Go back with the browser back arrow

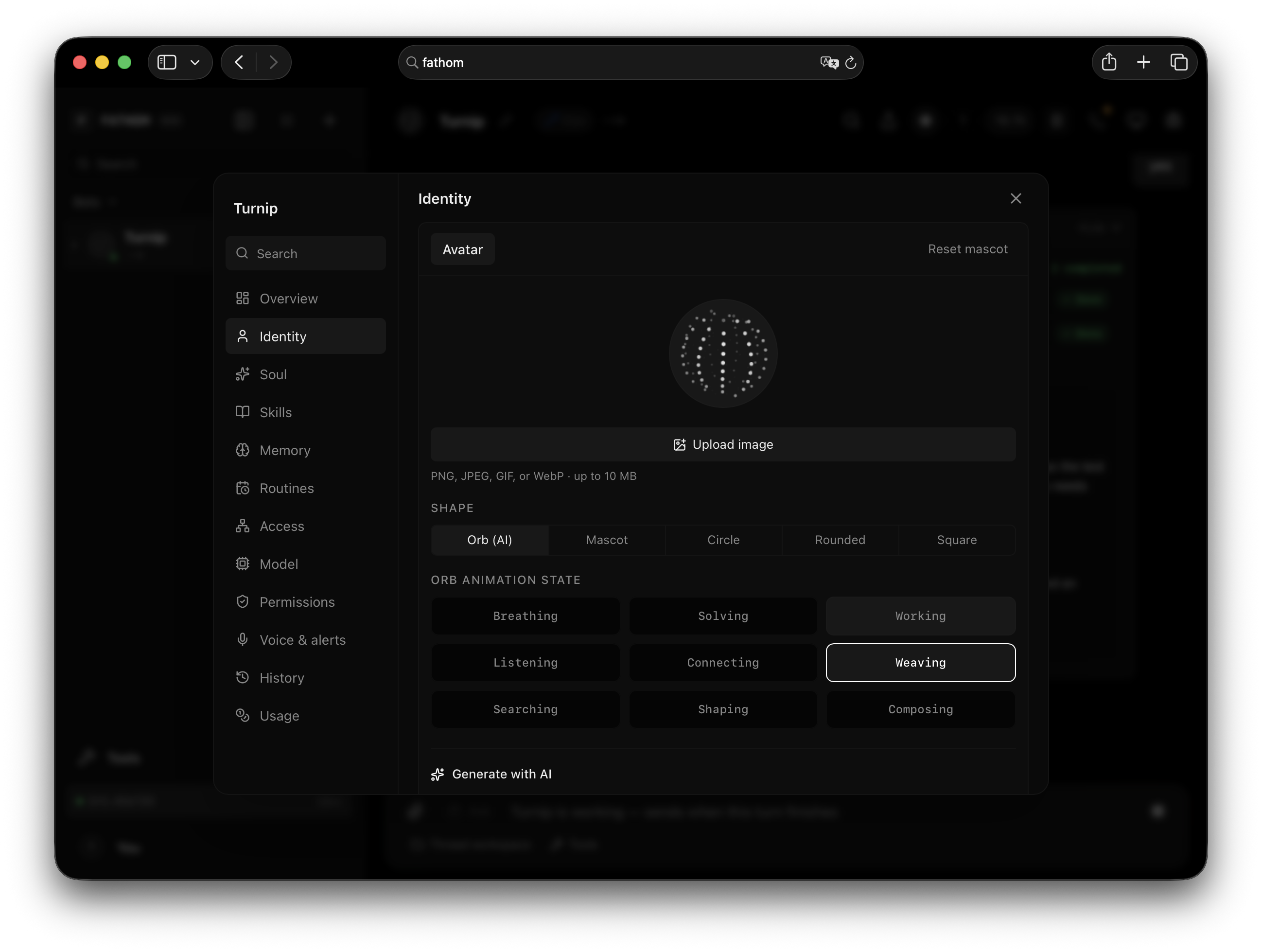[239, 62]
